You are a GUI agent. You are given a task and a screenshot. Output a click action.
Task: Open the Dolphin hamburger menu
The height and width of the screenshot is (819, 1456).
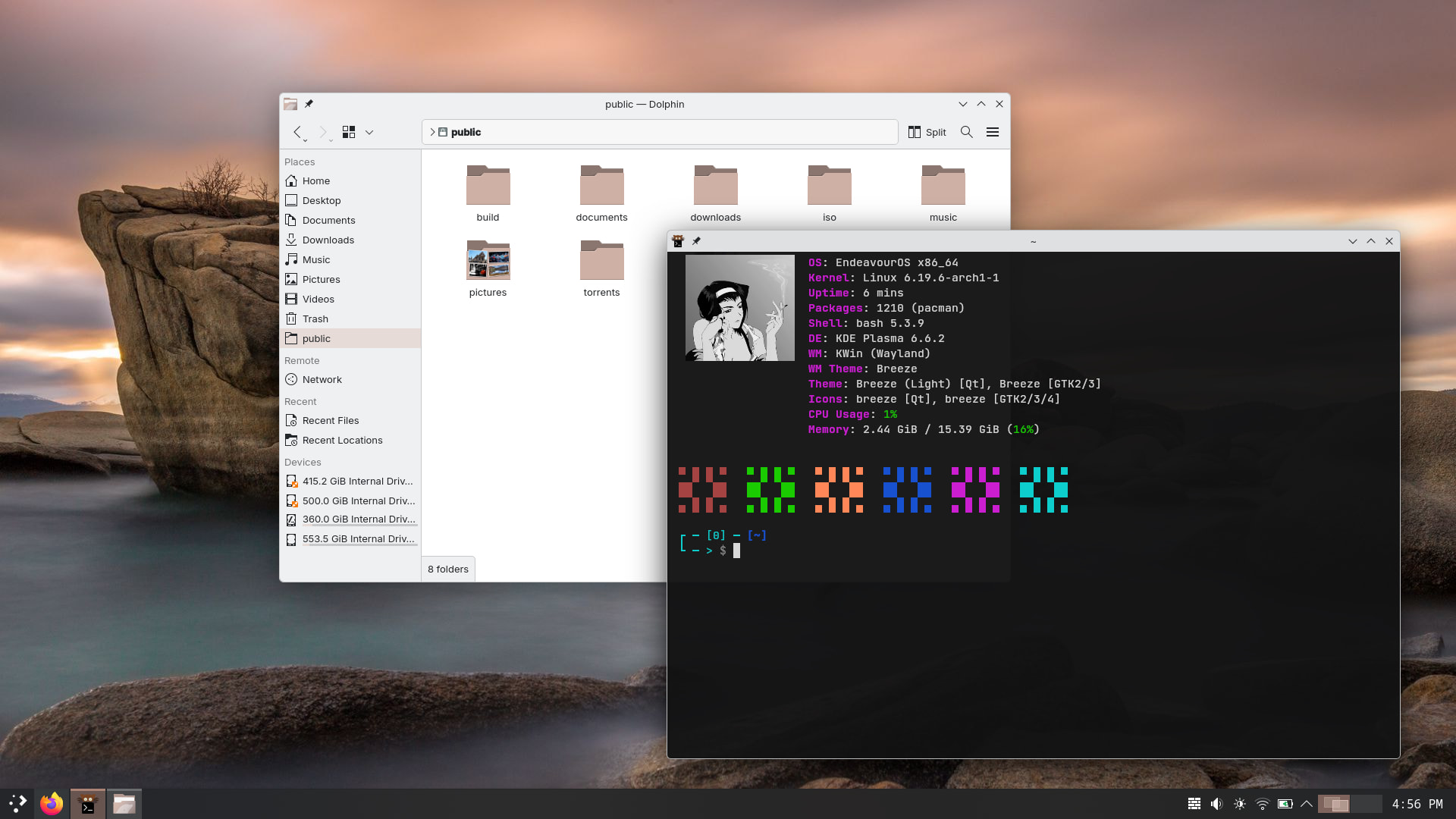[x=992, y=132]
